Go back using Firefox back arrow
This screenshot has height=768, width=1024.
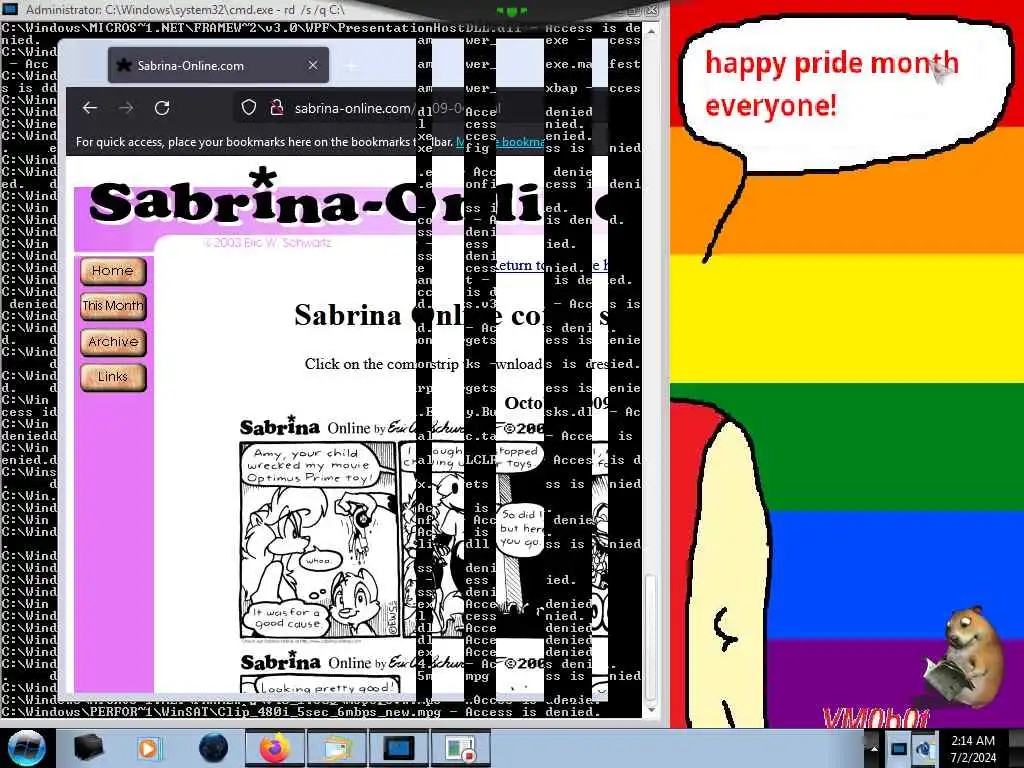click(x=90, y=108)
